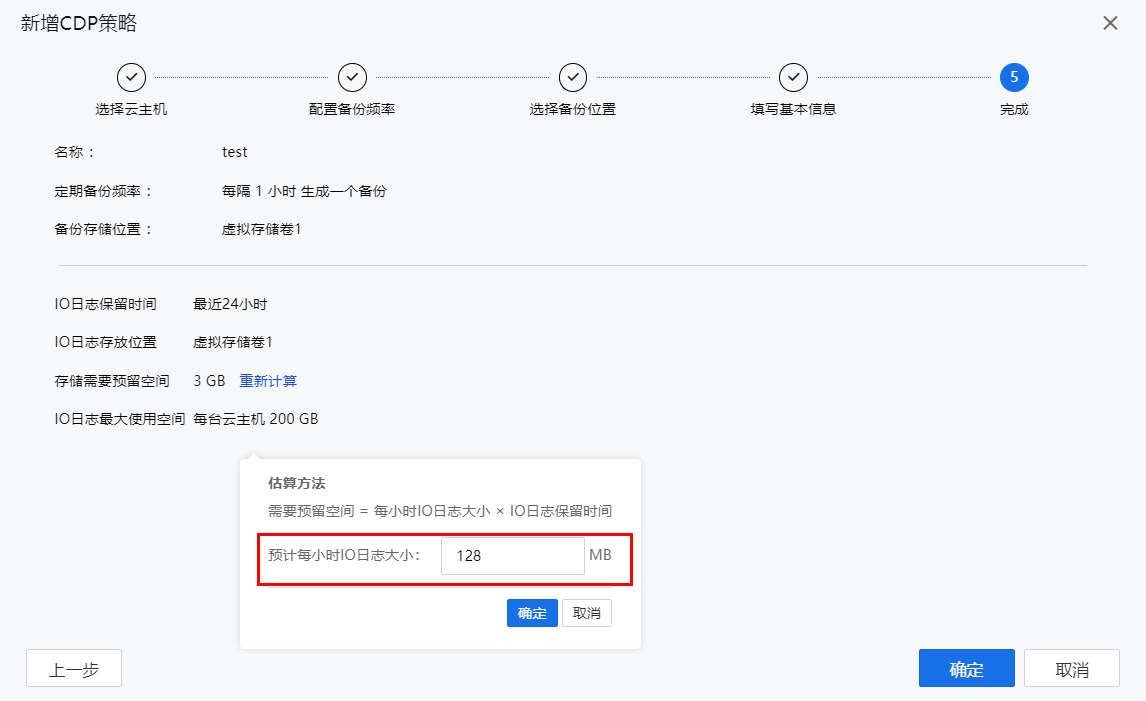Select the 选择备份位置 step label

click(573, 109)
